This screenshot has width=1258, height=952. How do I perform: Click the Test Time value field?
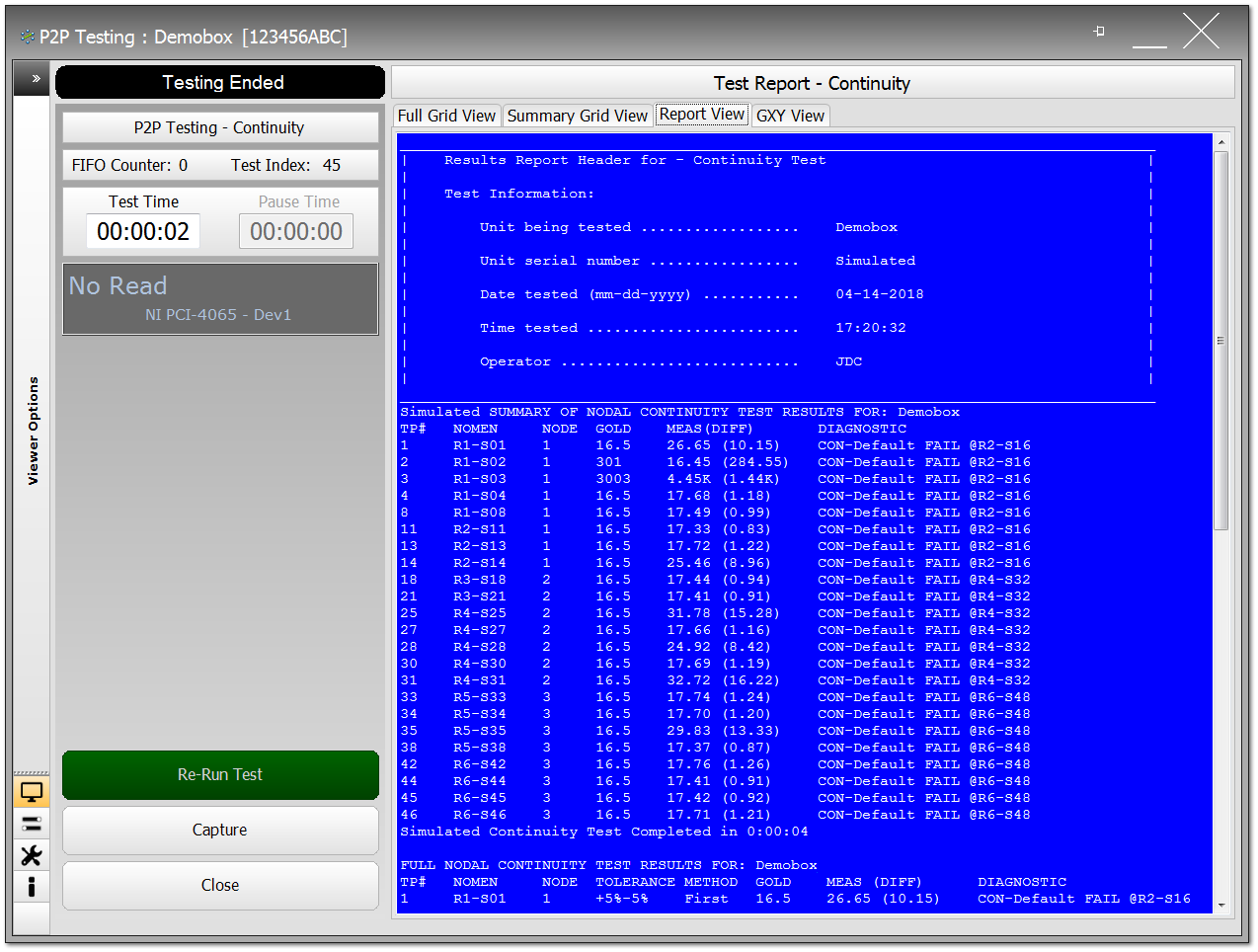143,232
